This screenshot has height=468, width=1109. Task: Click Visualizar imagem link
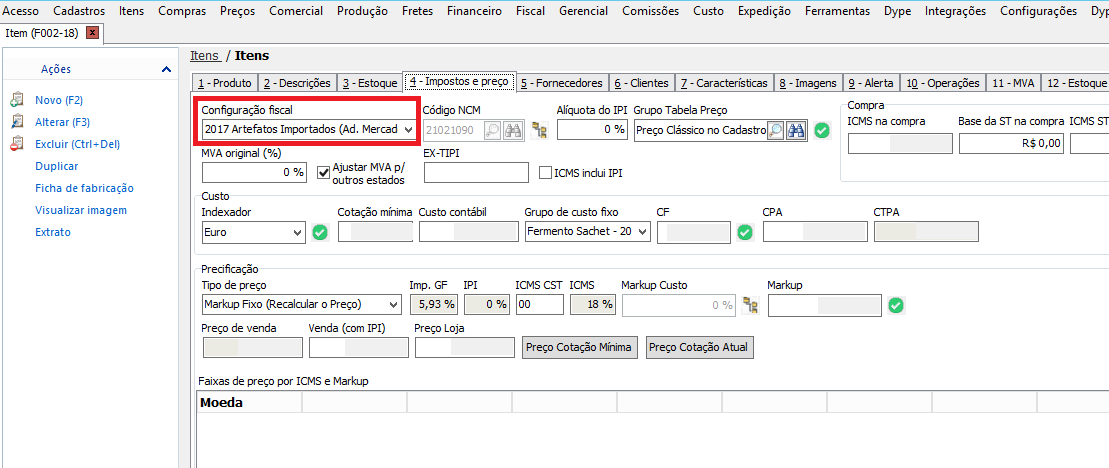pos(81,210)
